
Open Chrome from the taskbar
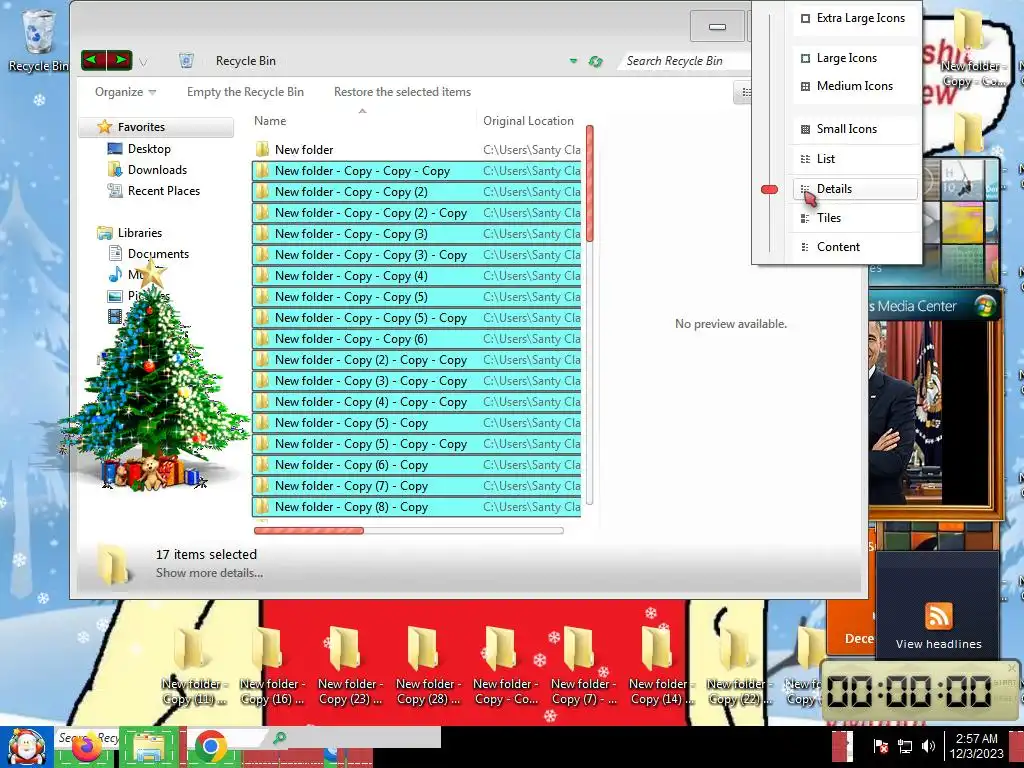pos(210,746)
